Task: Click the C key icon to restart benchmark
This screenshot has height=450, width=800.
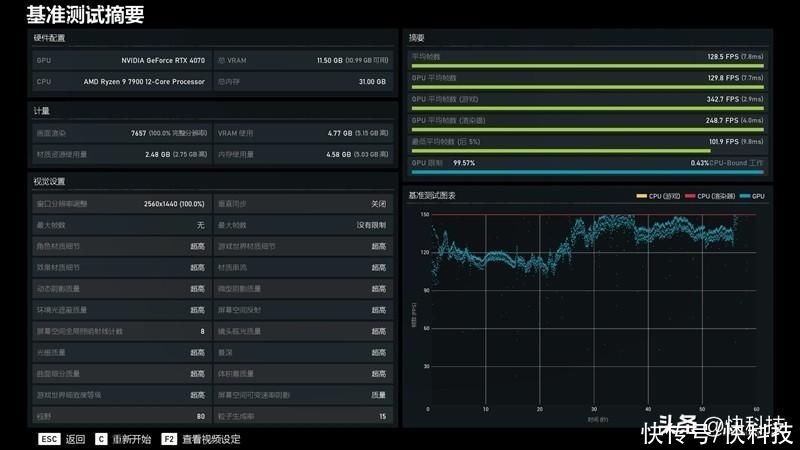Action: click(x=101, y=439)
